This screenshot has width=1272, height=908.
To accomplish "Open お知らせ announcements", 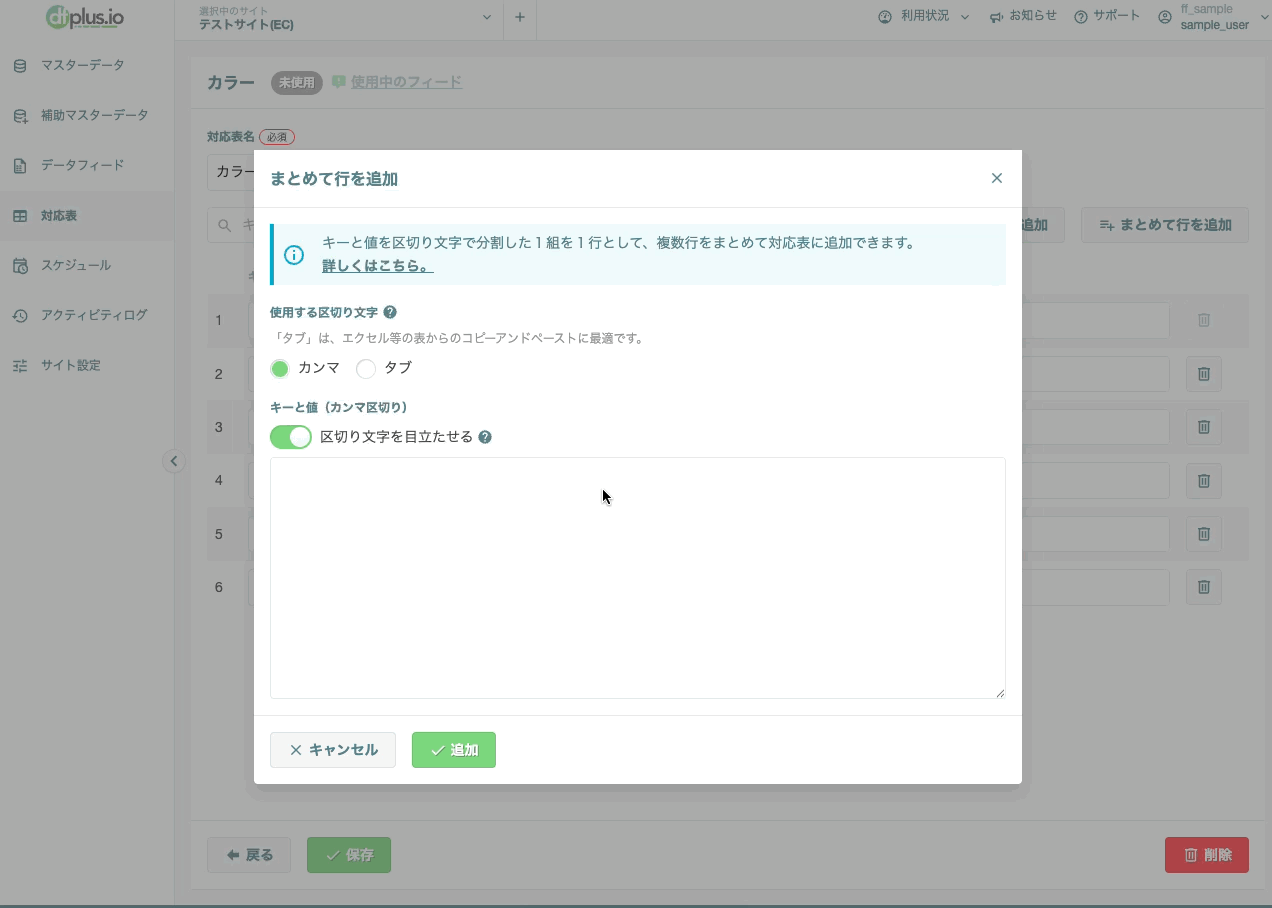I will pyautogui.click(x=1023, y=17).
